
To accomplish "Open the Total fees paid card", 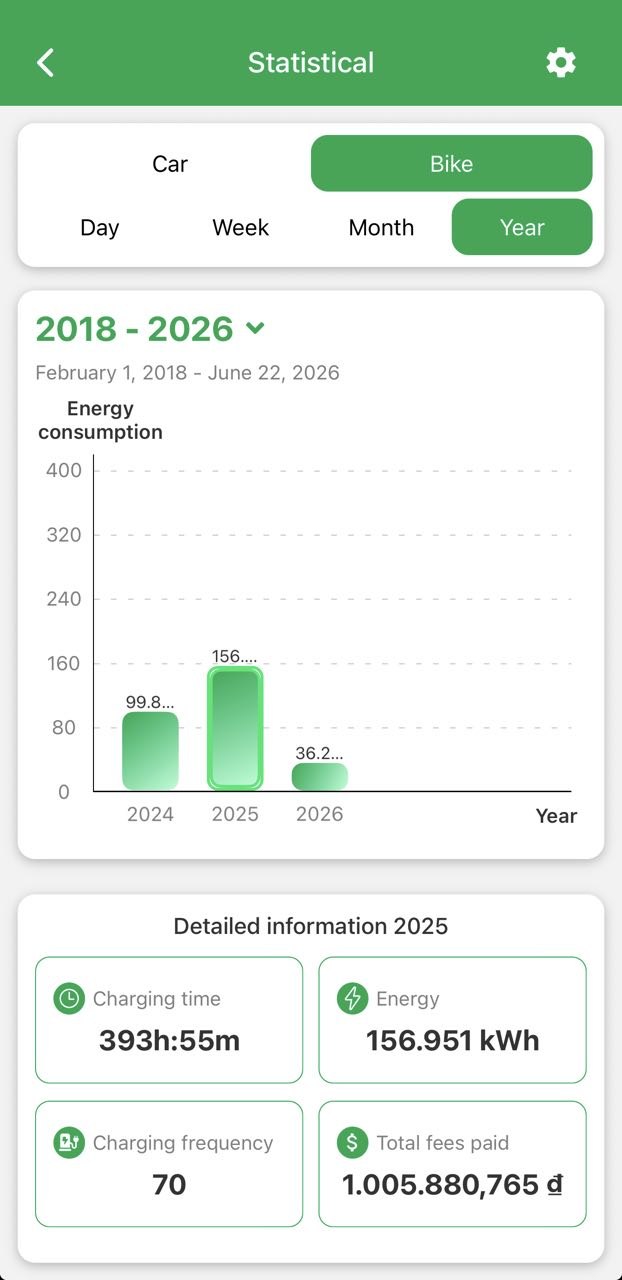I will coord(452,1164).
